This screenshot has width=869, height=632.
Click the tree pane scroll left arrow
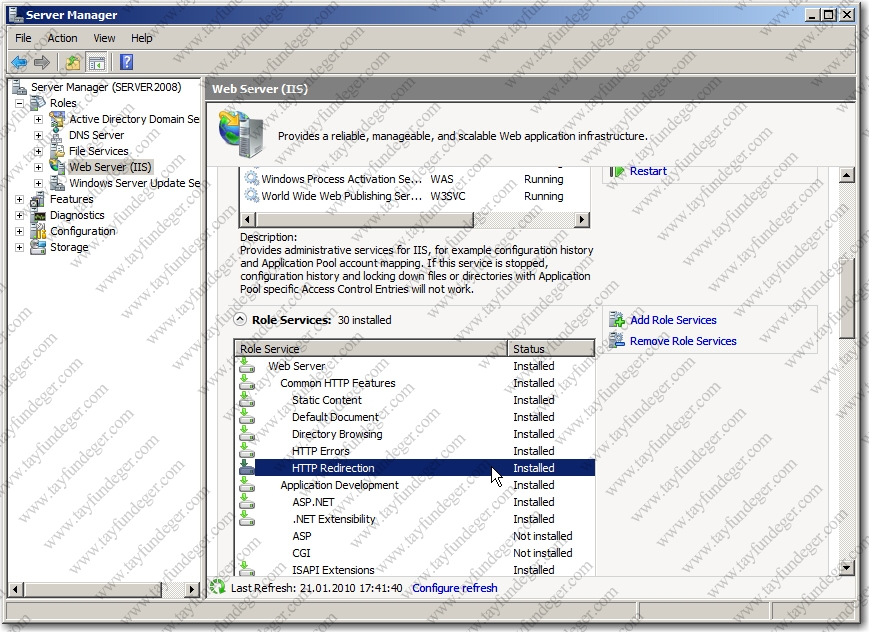[x=15, y=589]
